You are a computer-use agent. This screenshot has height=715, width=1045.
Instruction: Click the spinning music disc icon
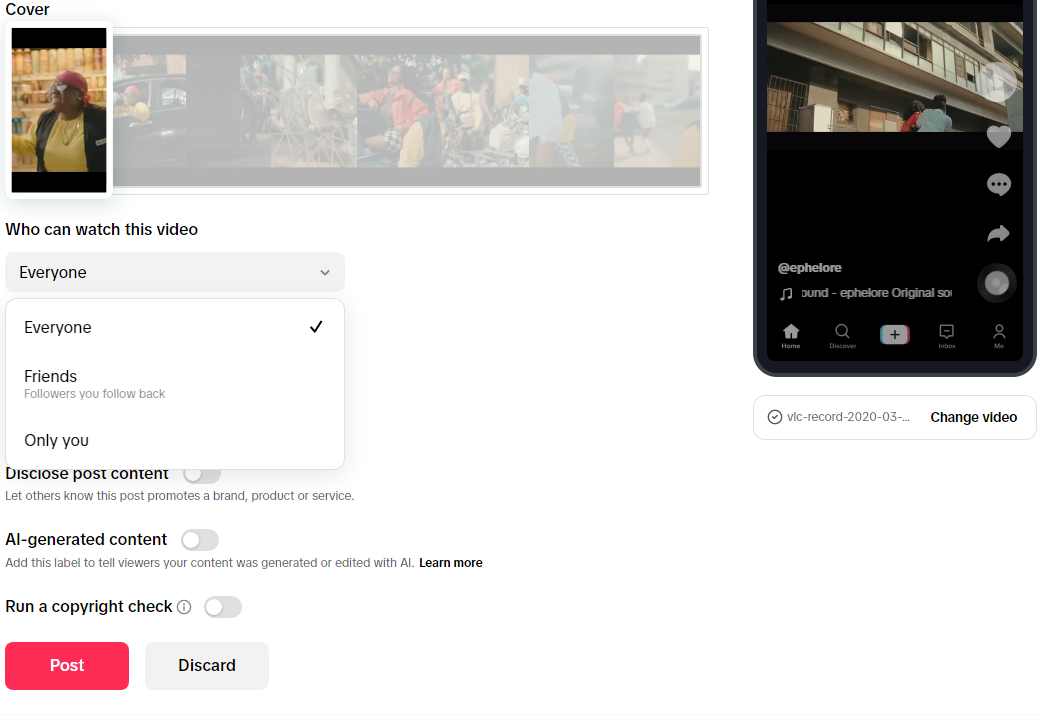(996, 283)
